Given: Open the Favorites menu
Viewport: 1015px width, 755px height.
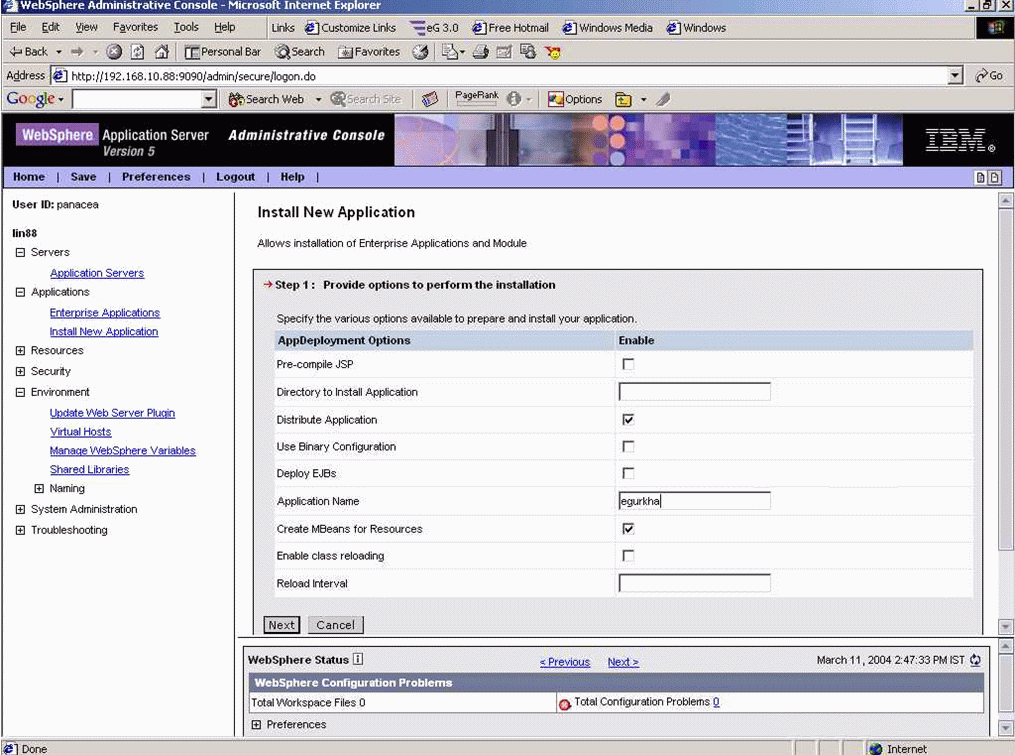Looking at the screenshot, I should tap(135, 27).
